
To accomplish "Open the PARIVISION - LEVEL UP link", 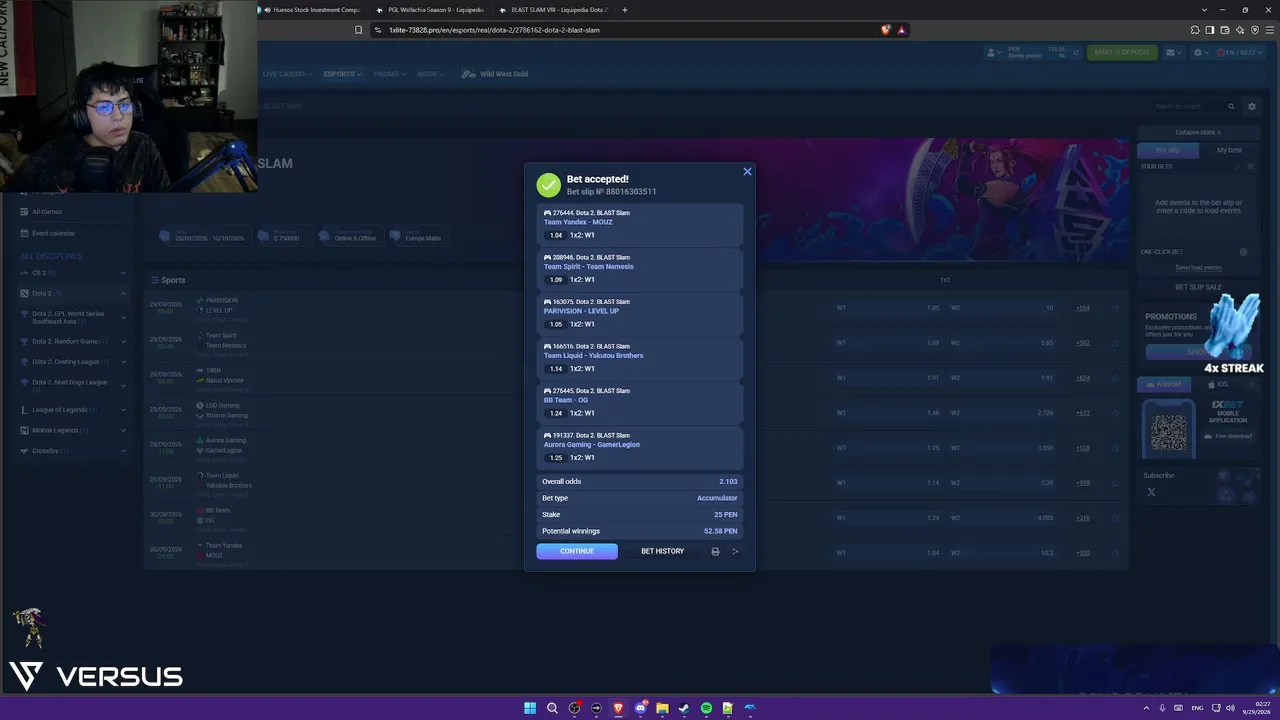I will pos(581,311).
